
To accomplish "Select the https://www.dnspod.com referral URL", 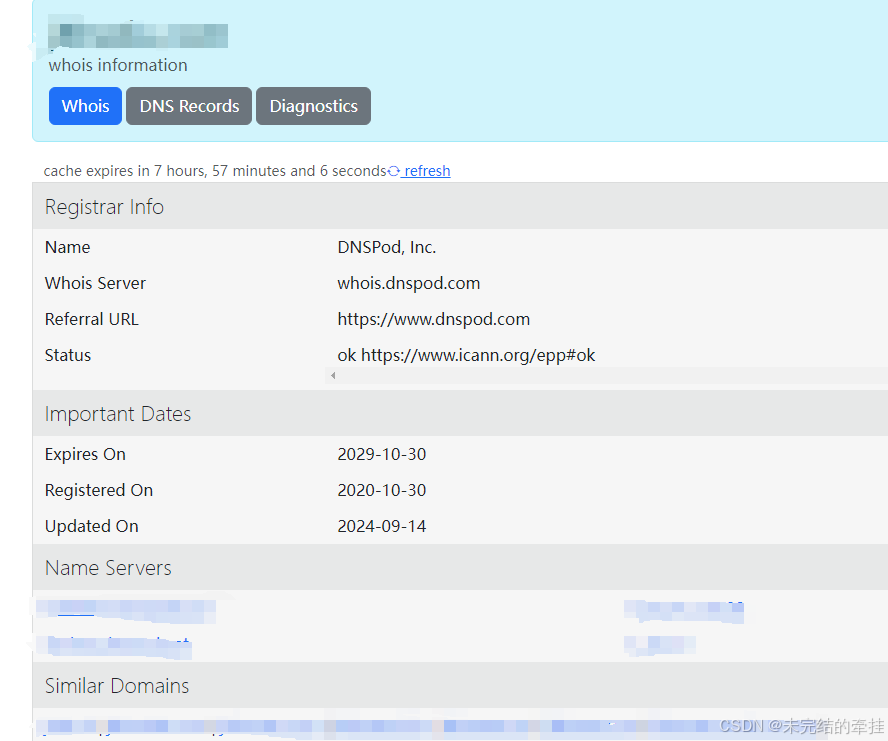I will 433,319.
